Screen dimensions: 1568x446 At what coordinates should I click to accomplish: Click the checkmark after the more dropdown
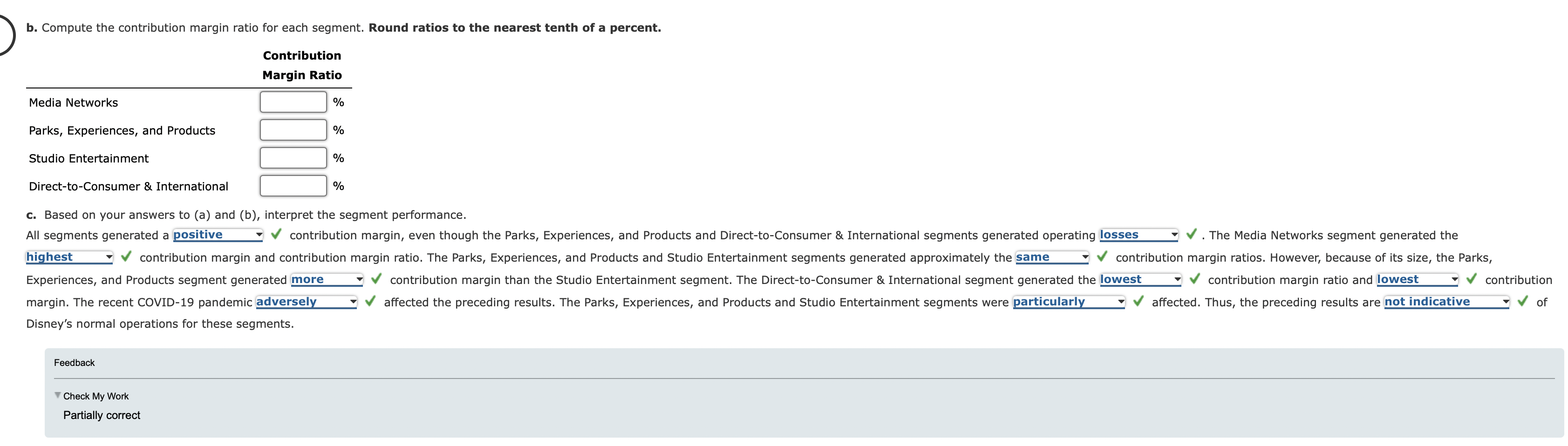coord(375,279)
